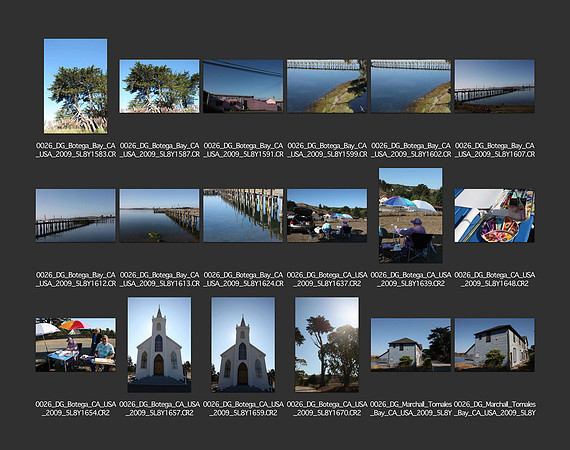This screenshot has height=450, width=570.
Task: Open the pier pilings reflection thumbnail 5L8Y1624
Action: click(x=243, y=216)
